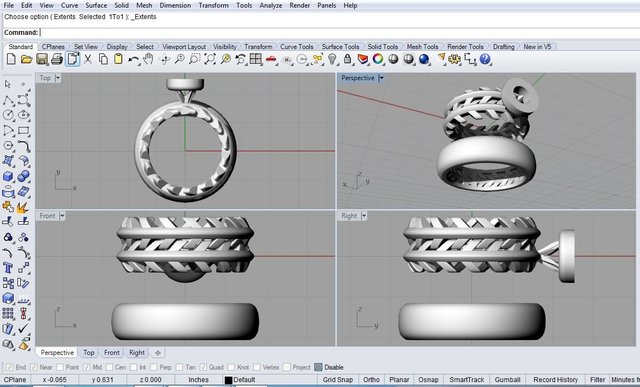Toggle the Knot osnap checkbox
This screenshot has width=640, height=387.
[231, 367]
